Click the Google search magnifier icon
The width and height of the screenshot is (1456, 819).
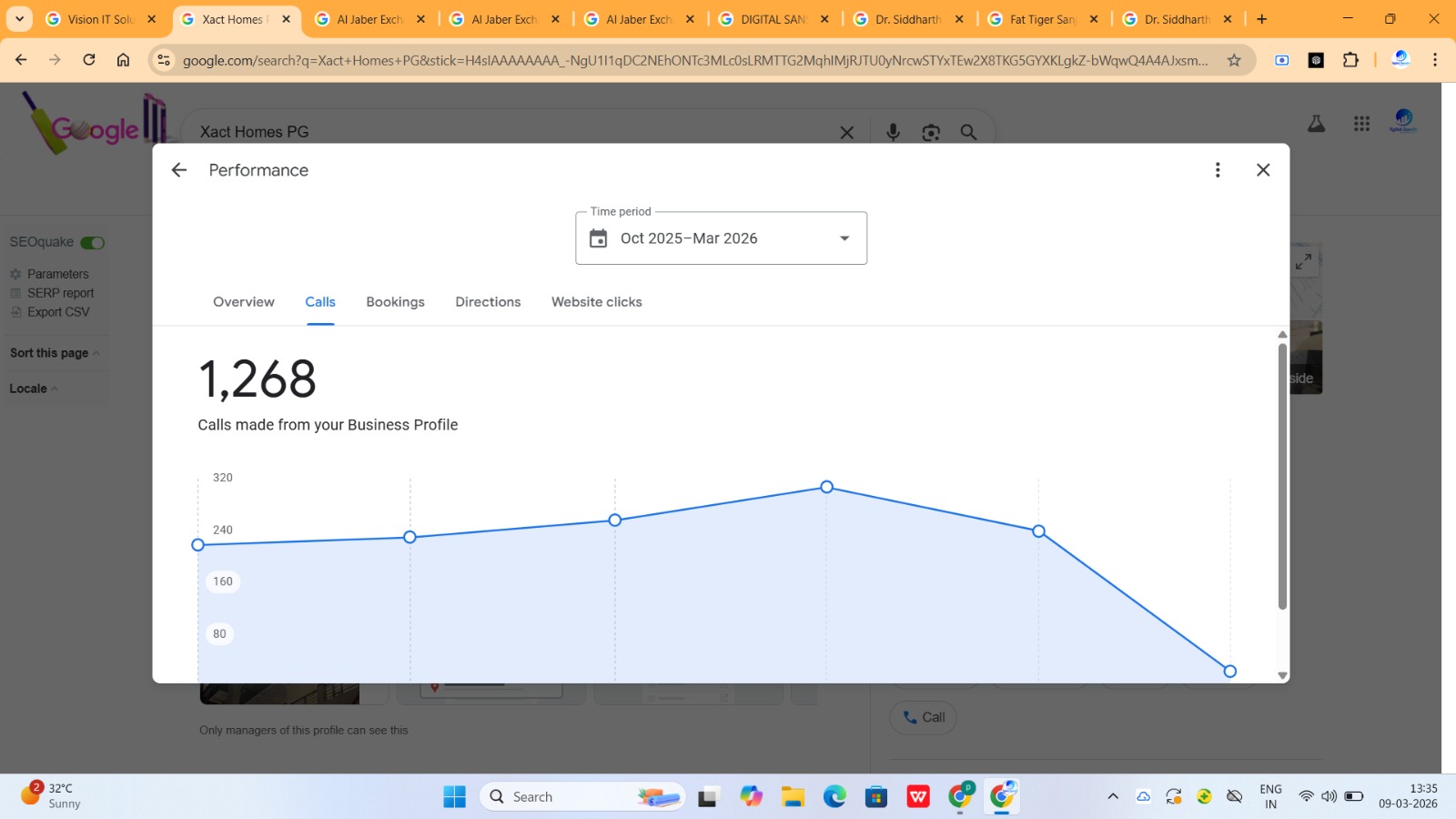point(968,133)
